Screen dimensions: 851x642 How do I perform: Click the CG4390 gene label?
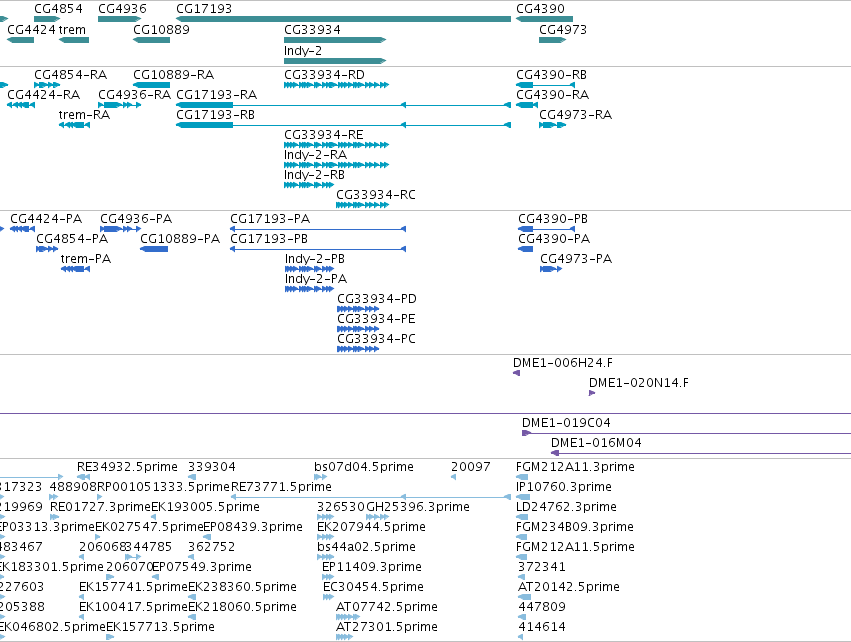click(x=541, y=9)
